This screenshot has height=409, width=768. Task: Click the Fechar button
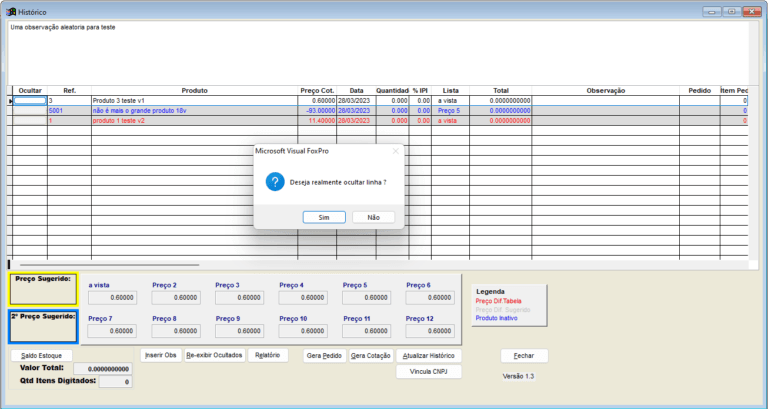[524, 356]
